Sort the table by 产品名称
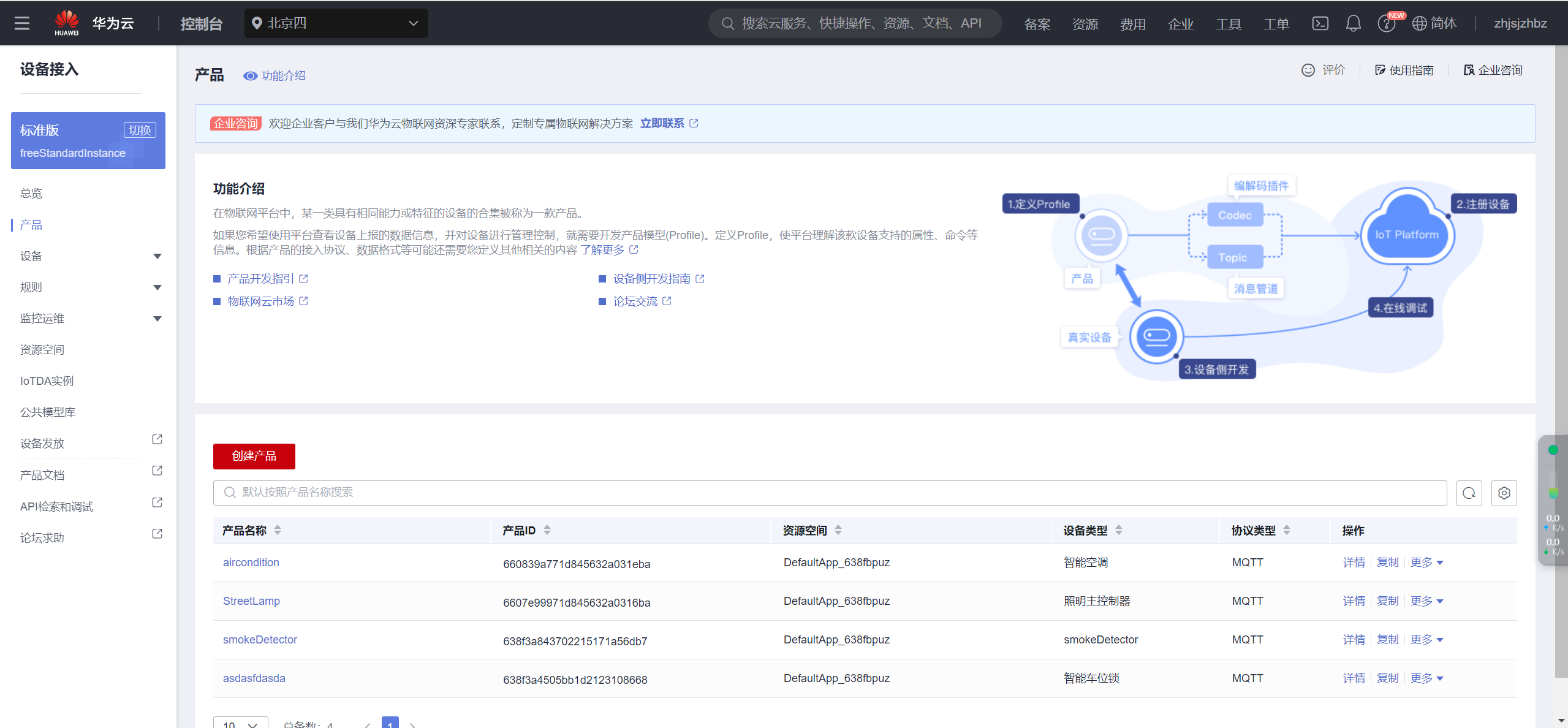This screenshot has width=1568, height=728. click(x=278, y=530)
